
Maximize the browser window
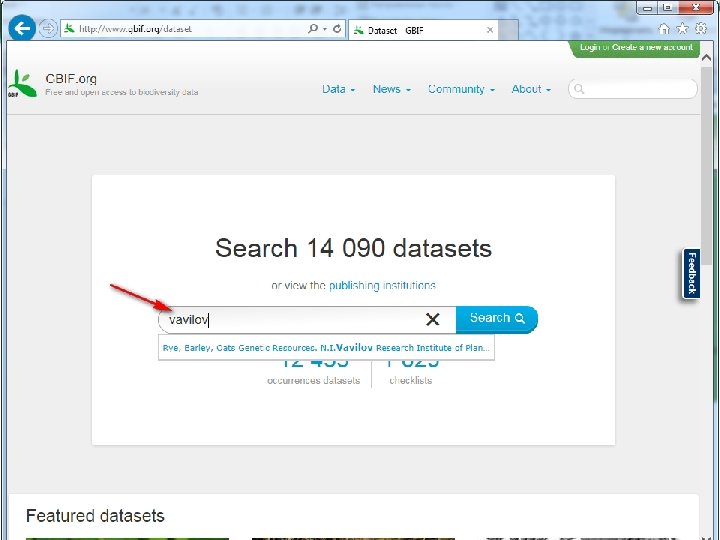668,8
